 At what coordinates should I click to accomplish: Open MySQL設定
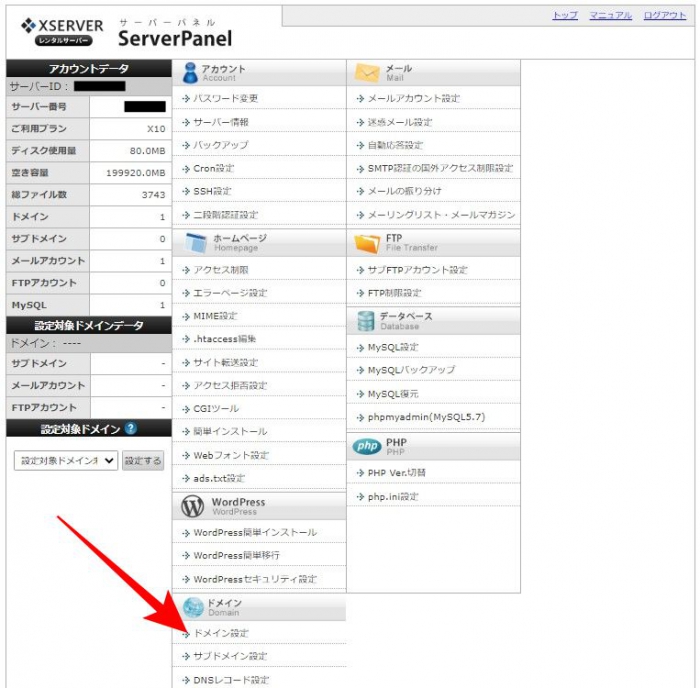pyautogui.click(x=393, y=347)
